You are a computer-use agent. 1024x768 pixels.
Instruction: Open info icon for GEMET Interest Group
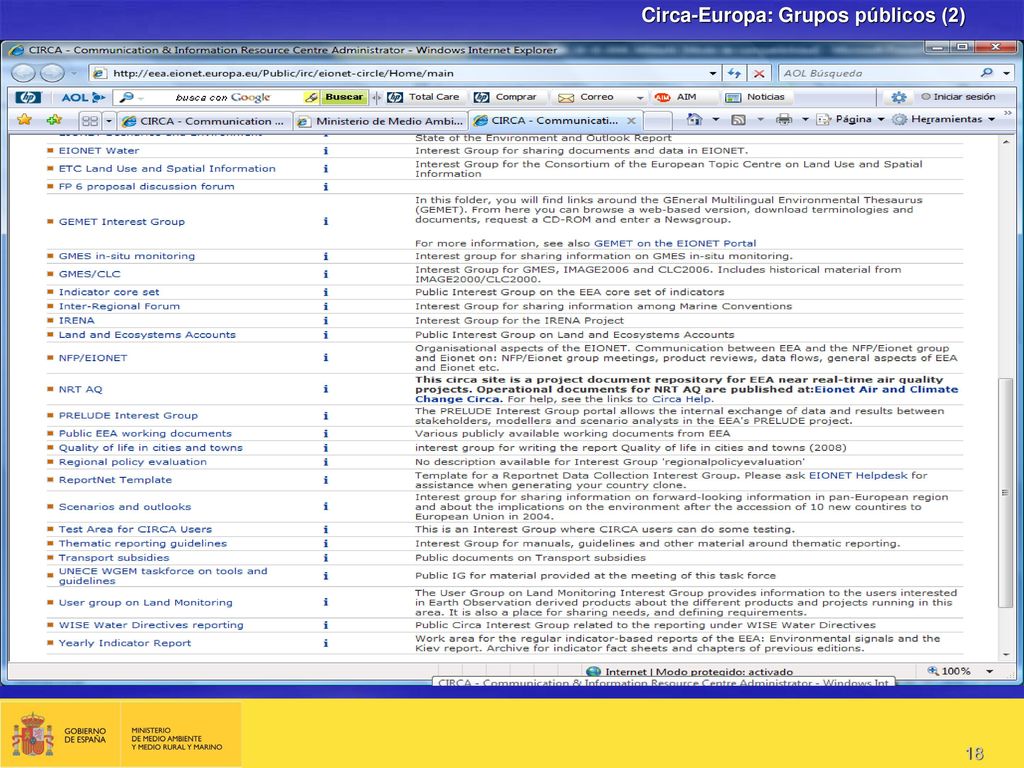point(325,221)
